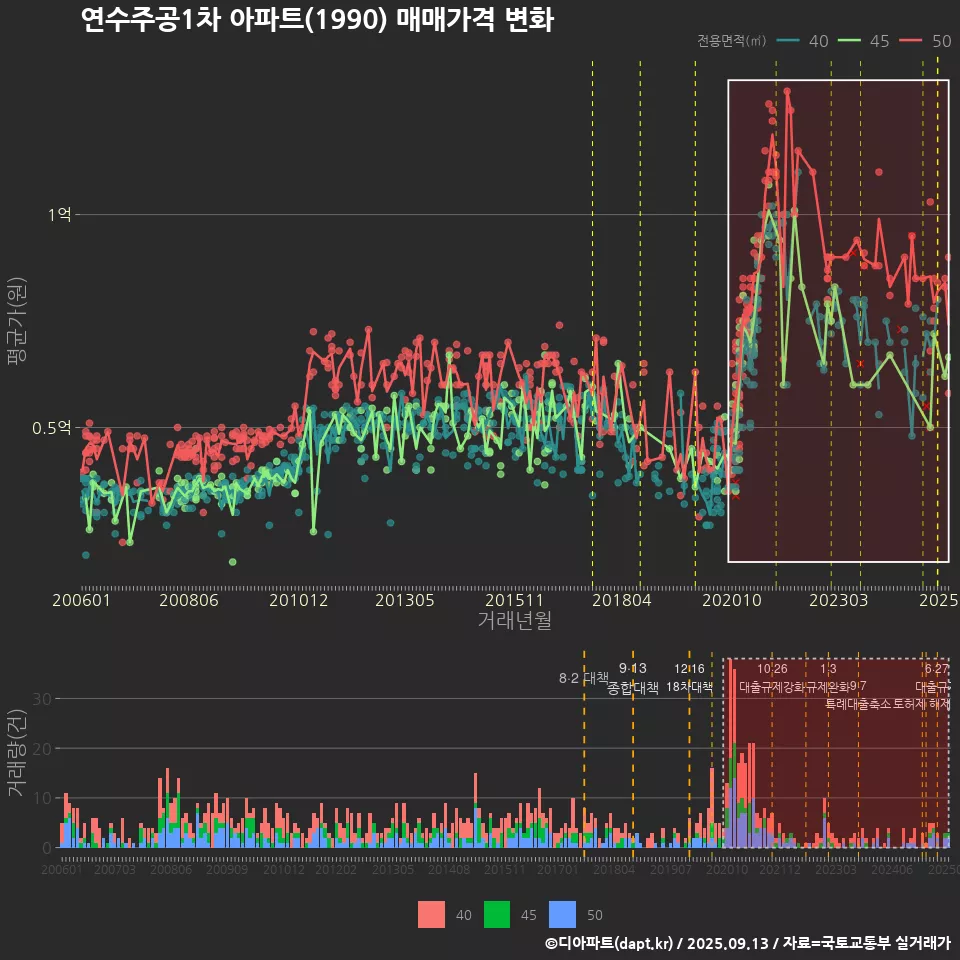
Task: Click the 201701 label on the volume chart axis
Action: coord(558,869)
